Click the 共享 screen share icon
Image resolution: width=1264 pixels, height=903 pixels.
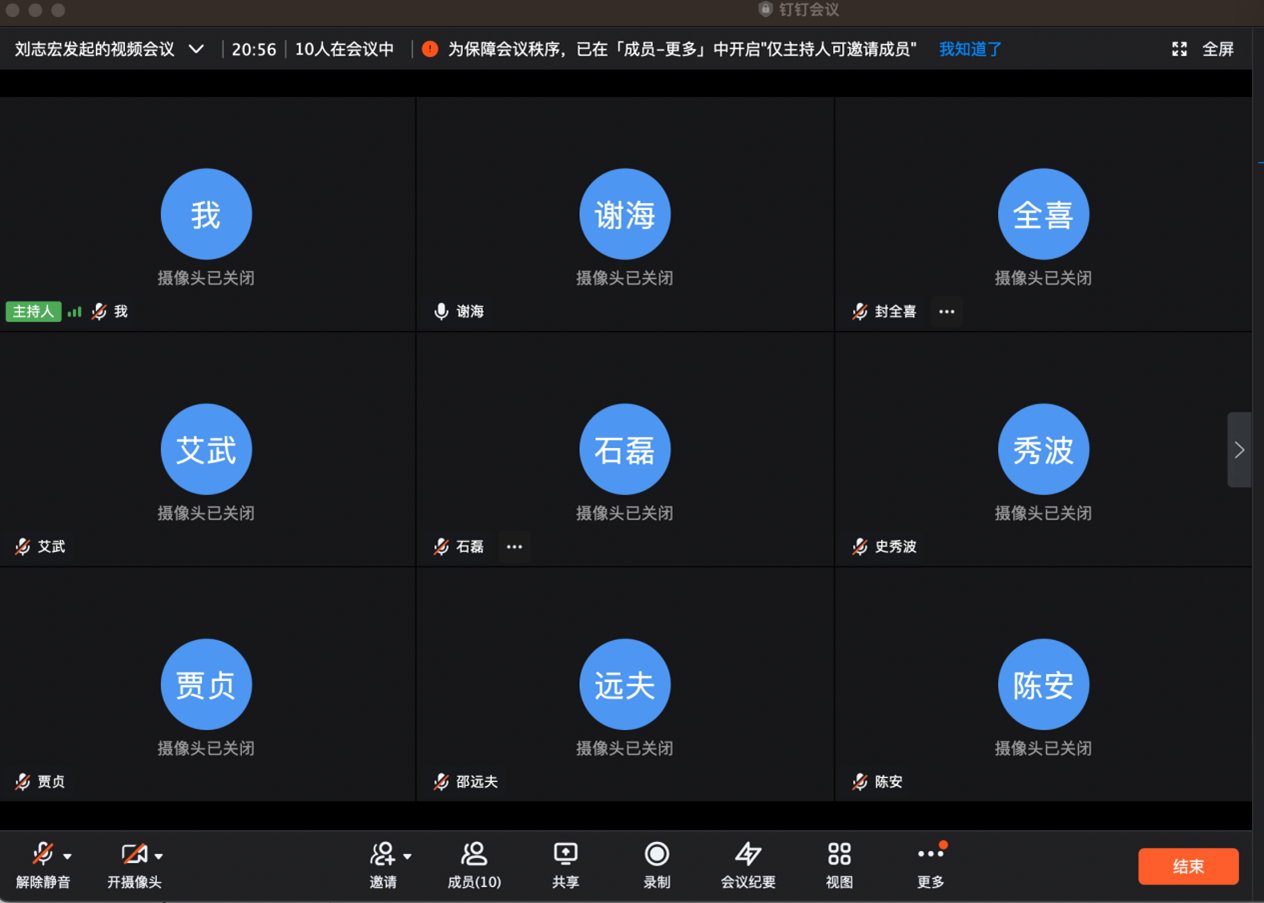[x=565, y=855]
